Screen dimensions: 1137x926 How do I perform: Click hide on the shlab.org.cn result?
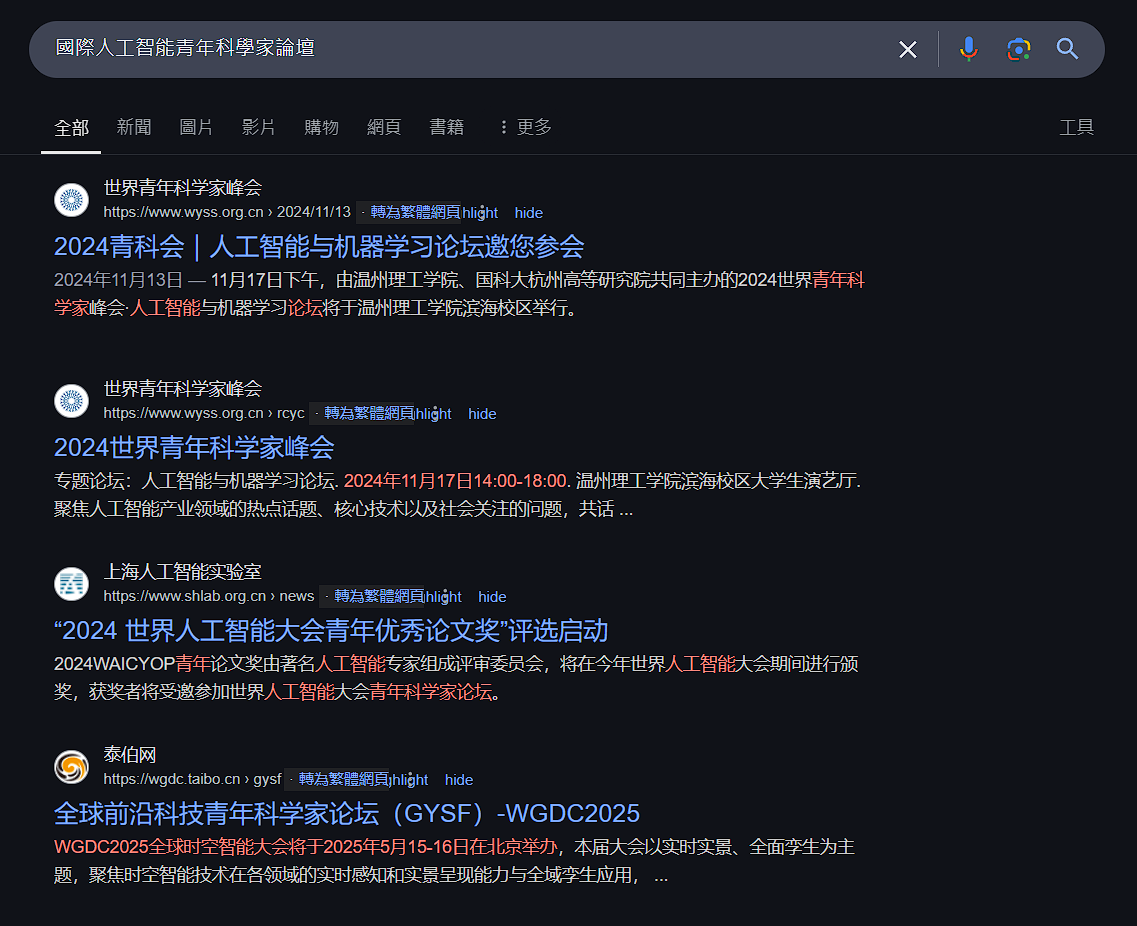click(x=492, y=597)
